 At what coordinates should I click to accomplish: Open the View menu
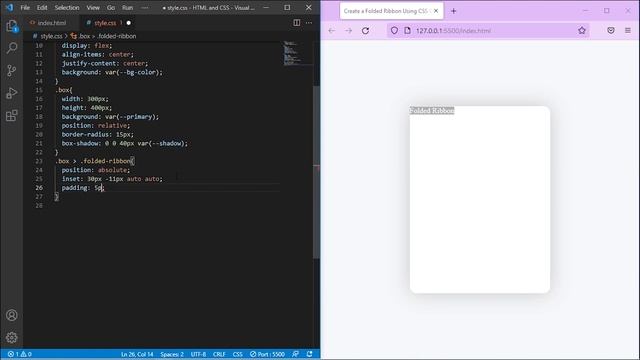(x=93, y=7)
